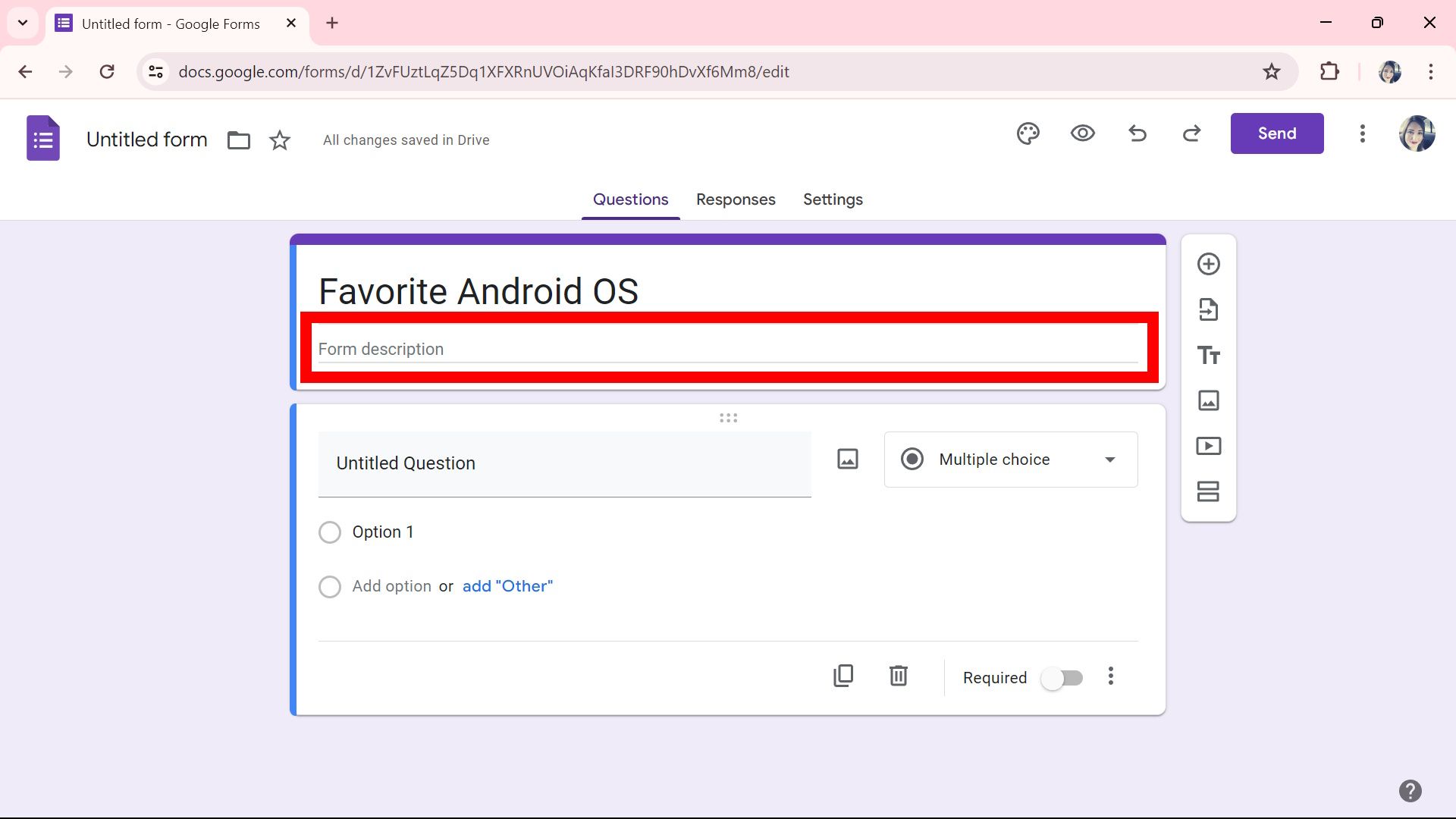
Task: Open the Customize theme palette
Action: coord(1028,133)
